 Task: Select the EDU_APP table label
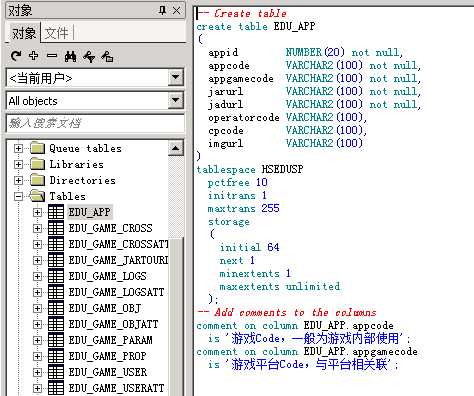click(89, 212)
